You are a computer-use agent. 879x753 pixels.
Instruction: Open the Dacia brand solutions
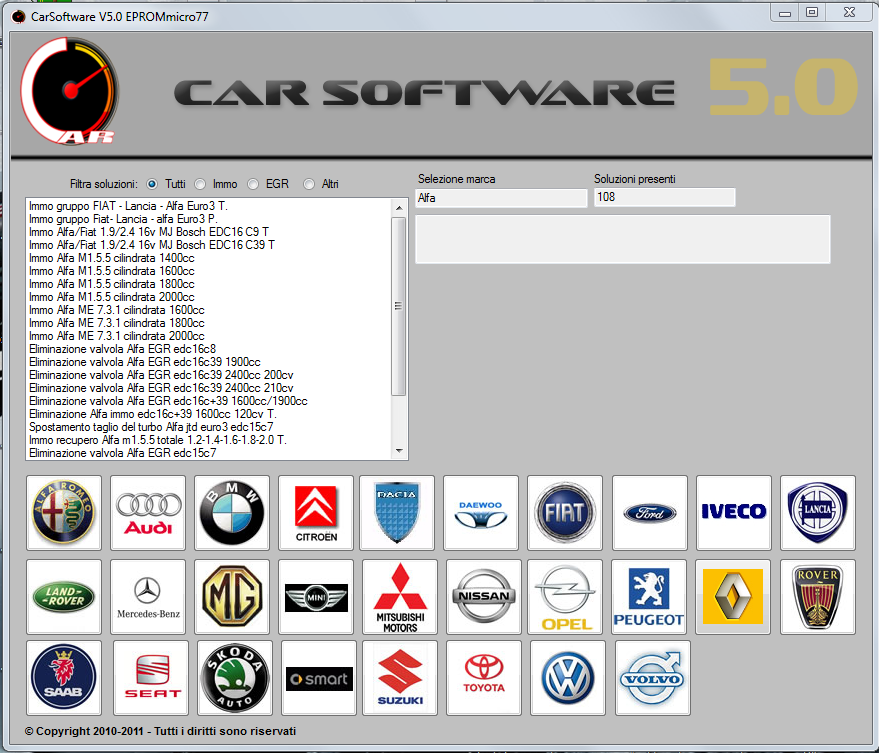pos(397,512)
